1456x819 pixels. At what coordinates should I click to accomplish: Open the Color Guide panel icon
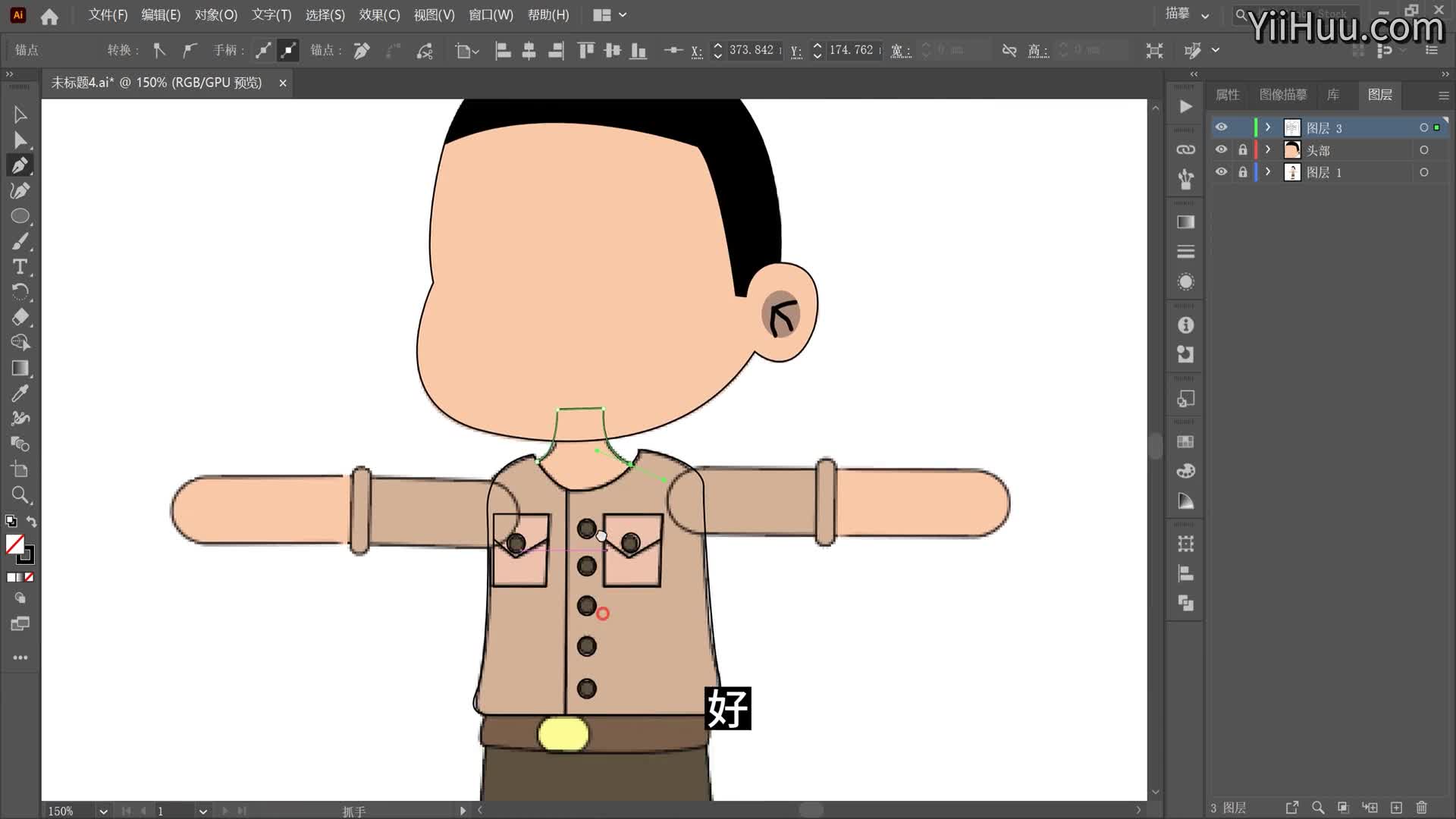point(1185,501)
